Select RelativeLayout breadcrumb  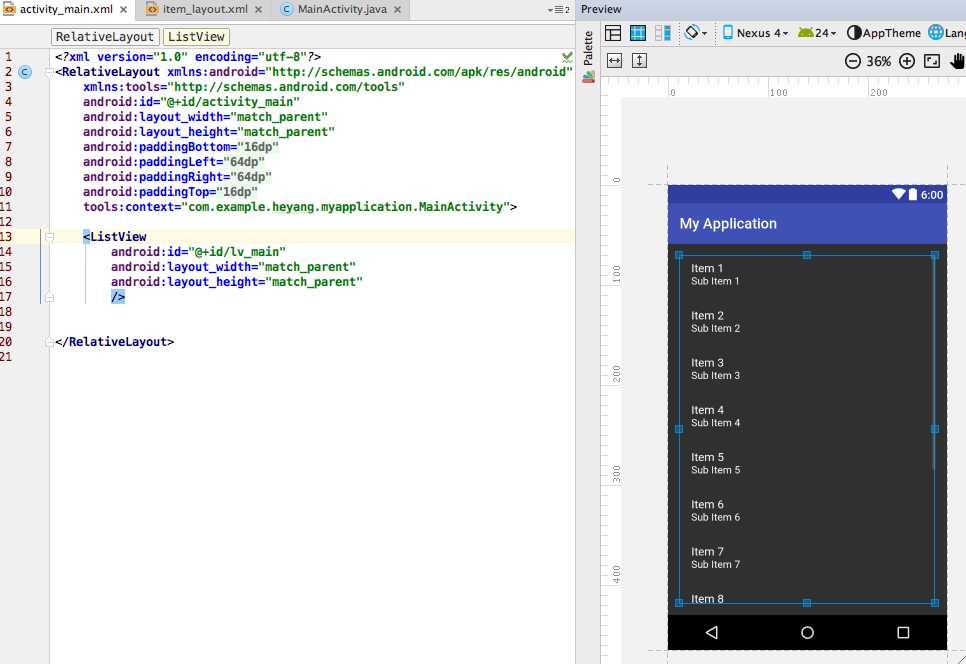click(105, 37)
